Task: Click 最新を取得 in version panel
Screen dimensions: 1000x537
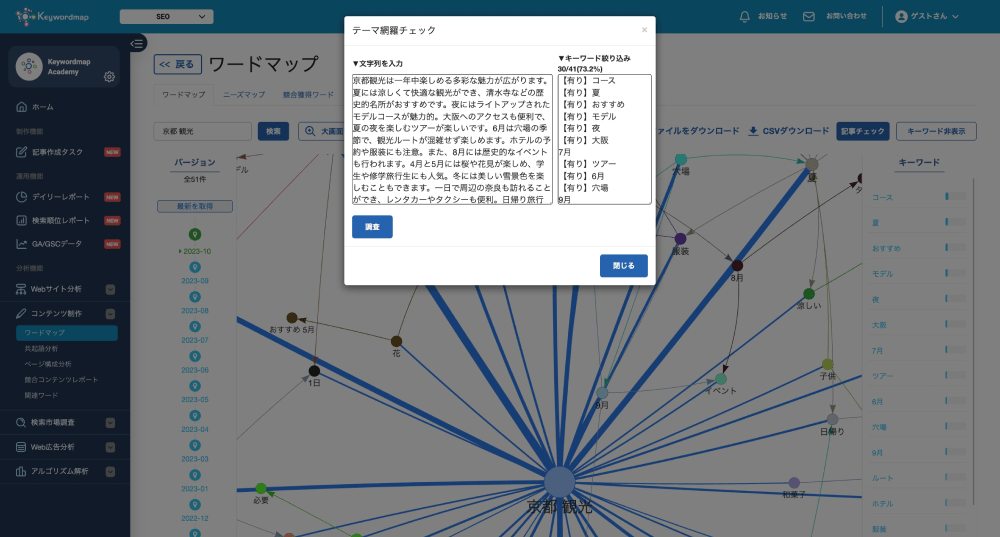Action: (195, 206)
